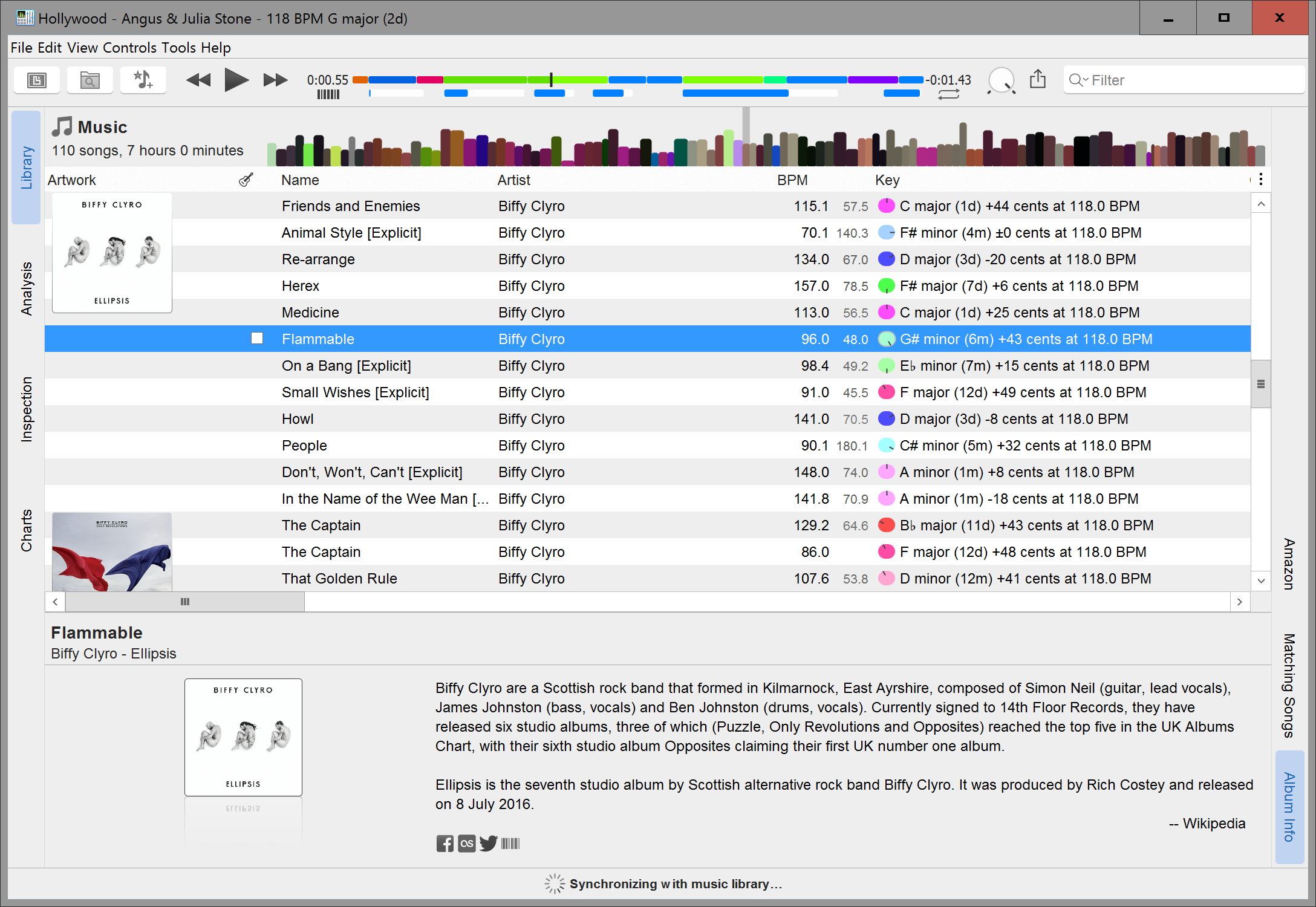1316x907 pixels.
Task: Select the Album Info side tab
Action: [1289, 807]
